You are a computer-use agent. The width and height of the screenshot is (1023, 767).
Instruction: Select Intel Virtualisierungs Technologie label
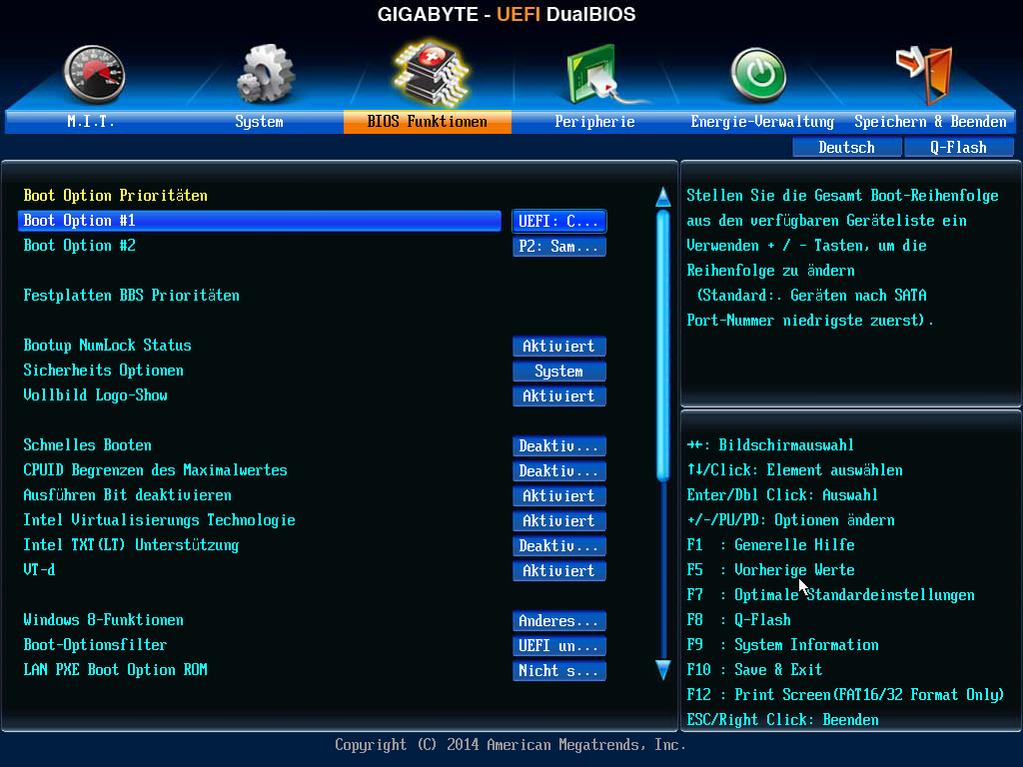pyautogui.click(x=159, y=520)
